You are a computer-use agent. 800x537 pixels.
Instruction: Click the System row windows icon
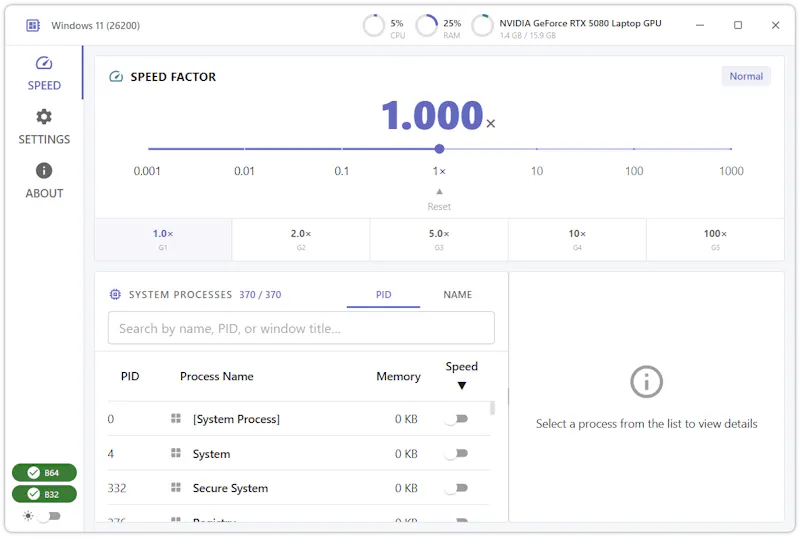coord(176,453)
